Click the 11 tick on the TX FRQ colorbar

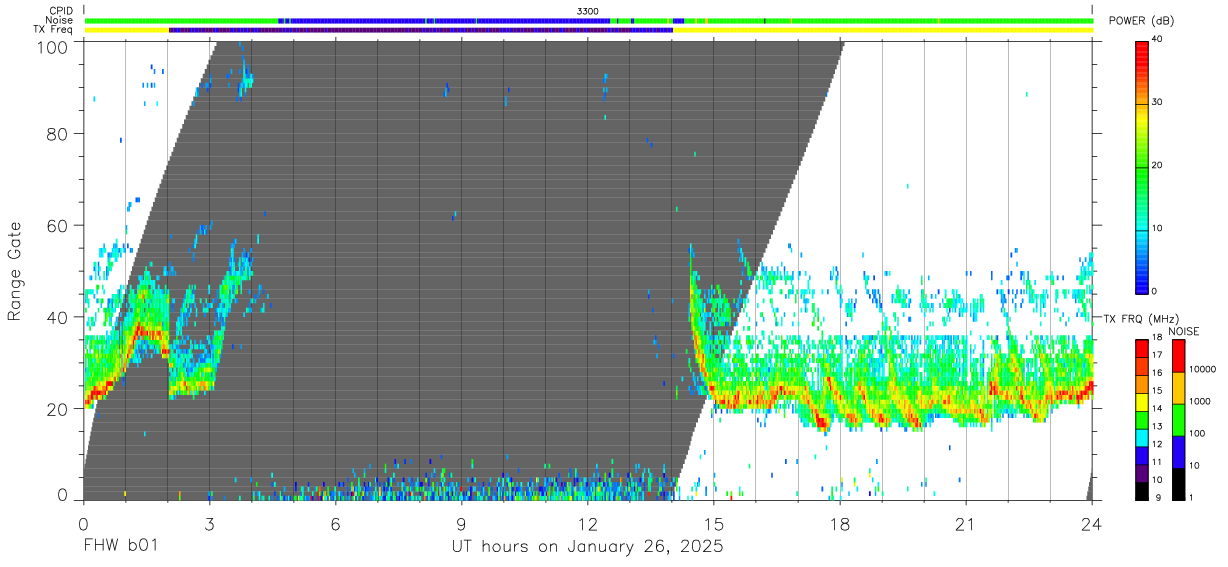tap(1156, 462)
